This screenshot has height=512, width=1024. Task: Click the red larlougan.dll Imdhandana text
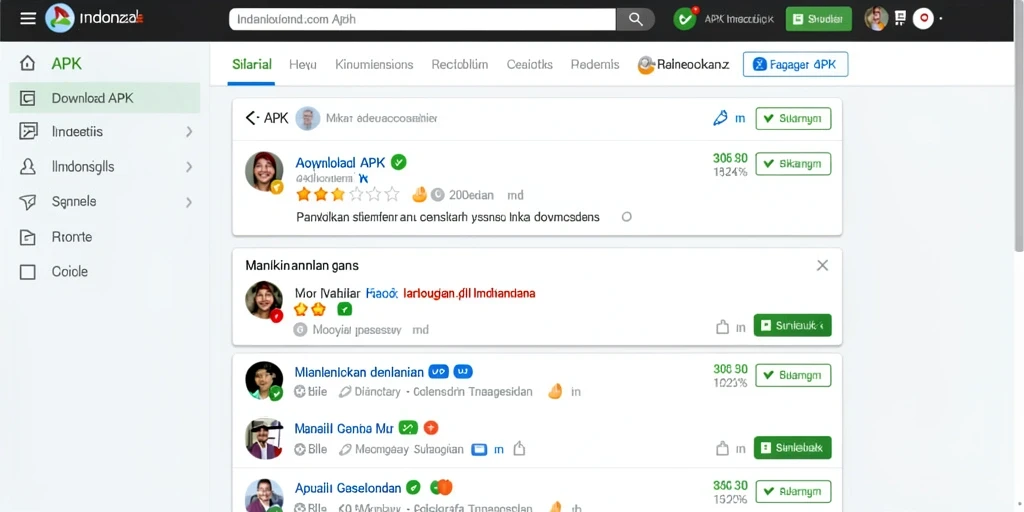[470, 293]
